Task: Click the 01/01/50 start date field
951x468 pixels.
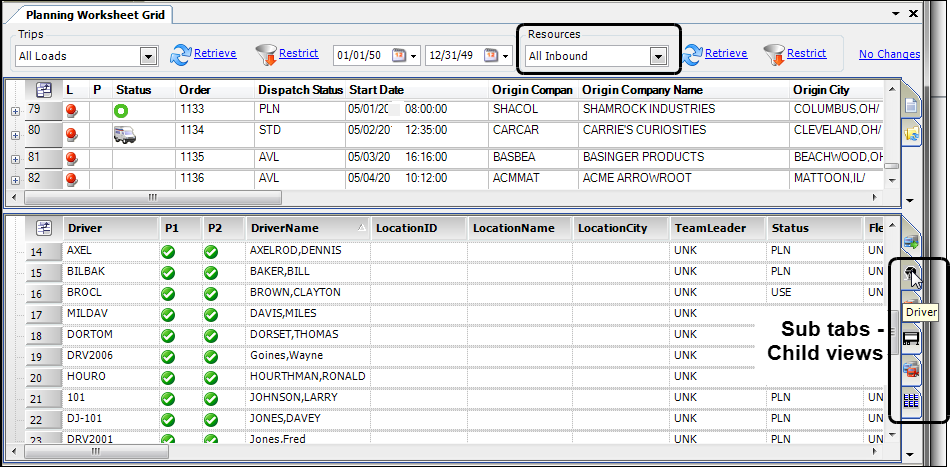Action: click(x=363, y=55)
